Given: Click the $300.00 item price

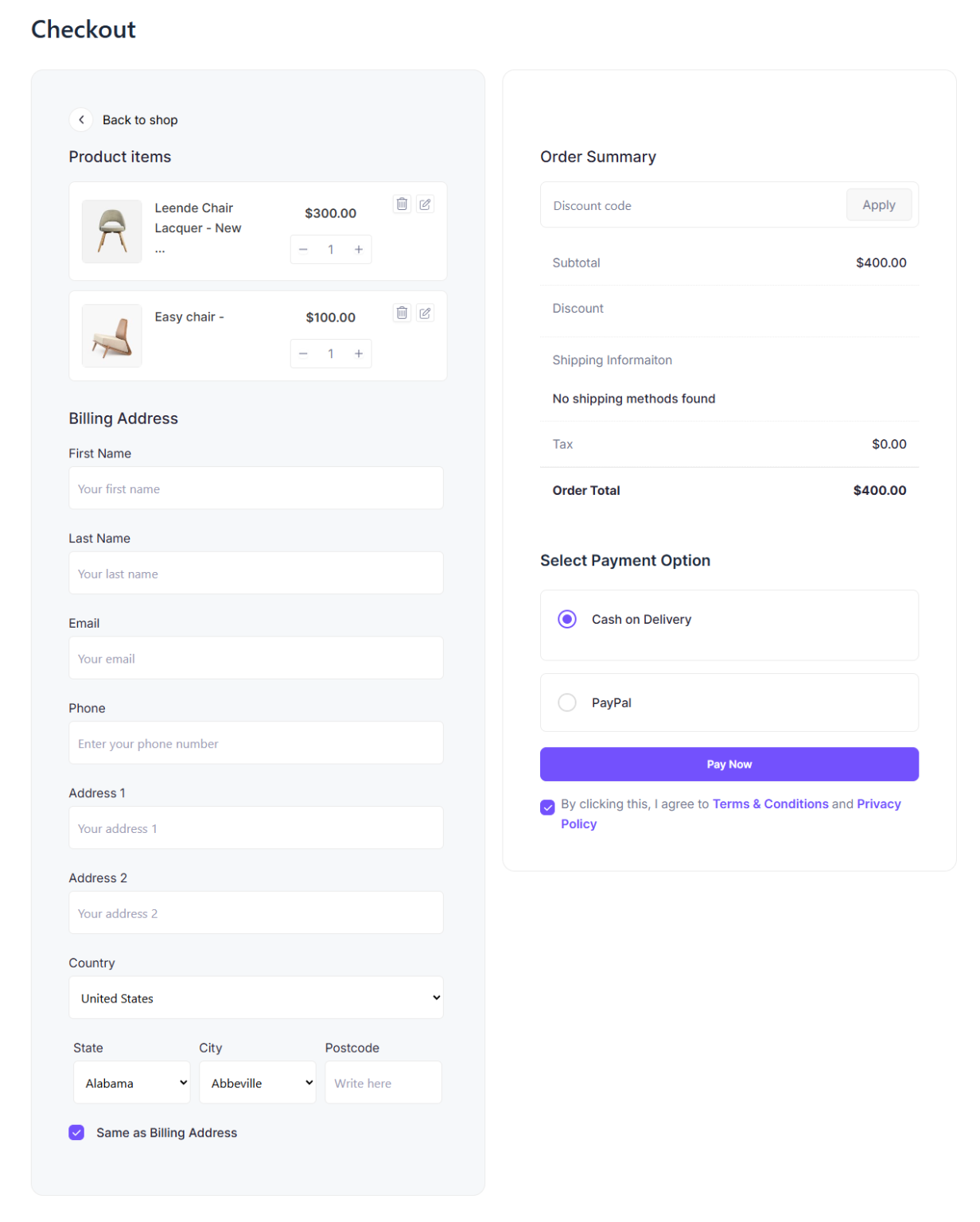Looking at the screenshot, I should point(331,213).
